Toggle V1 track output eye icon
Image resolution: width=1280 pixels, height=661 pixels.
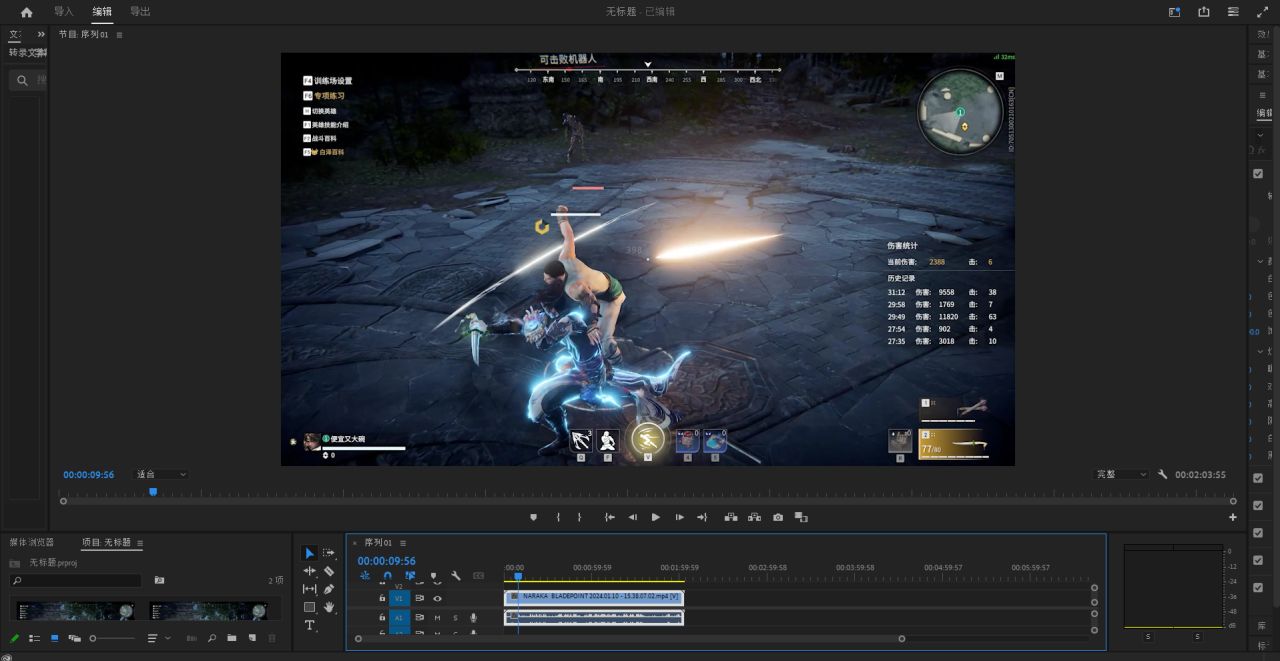click(437, 598)
